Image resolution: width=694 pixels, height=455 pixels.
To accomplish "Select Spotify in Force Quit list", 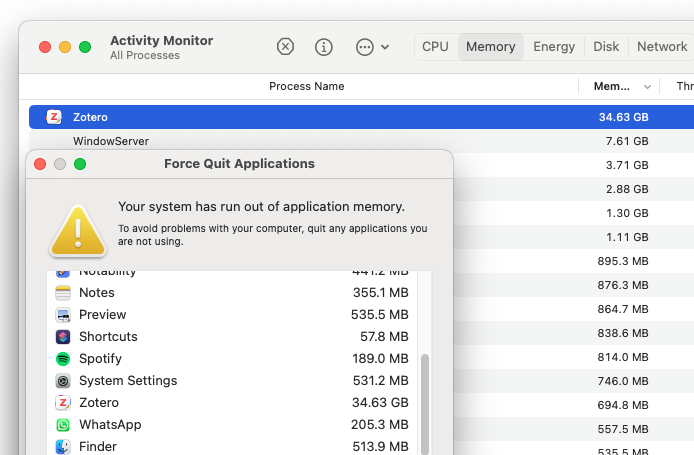I will [x=232, y=359].
